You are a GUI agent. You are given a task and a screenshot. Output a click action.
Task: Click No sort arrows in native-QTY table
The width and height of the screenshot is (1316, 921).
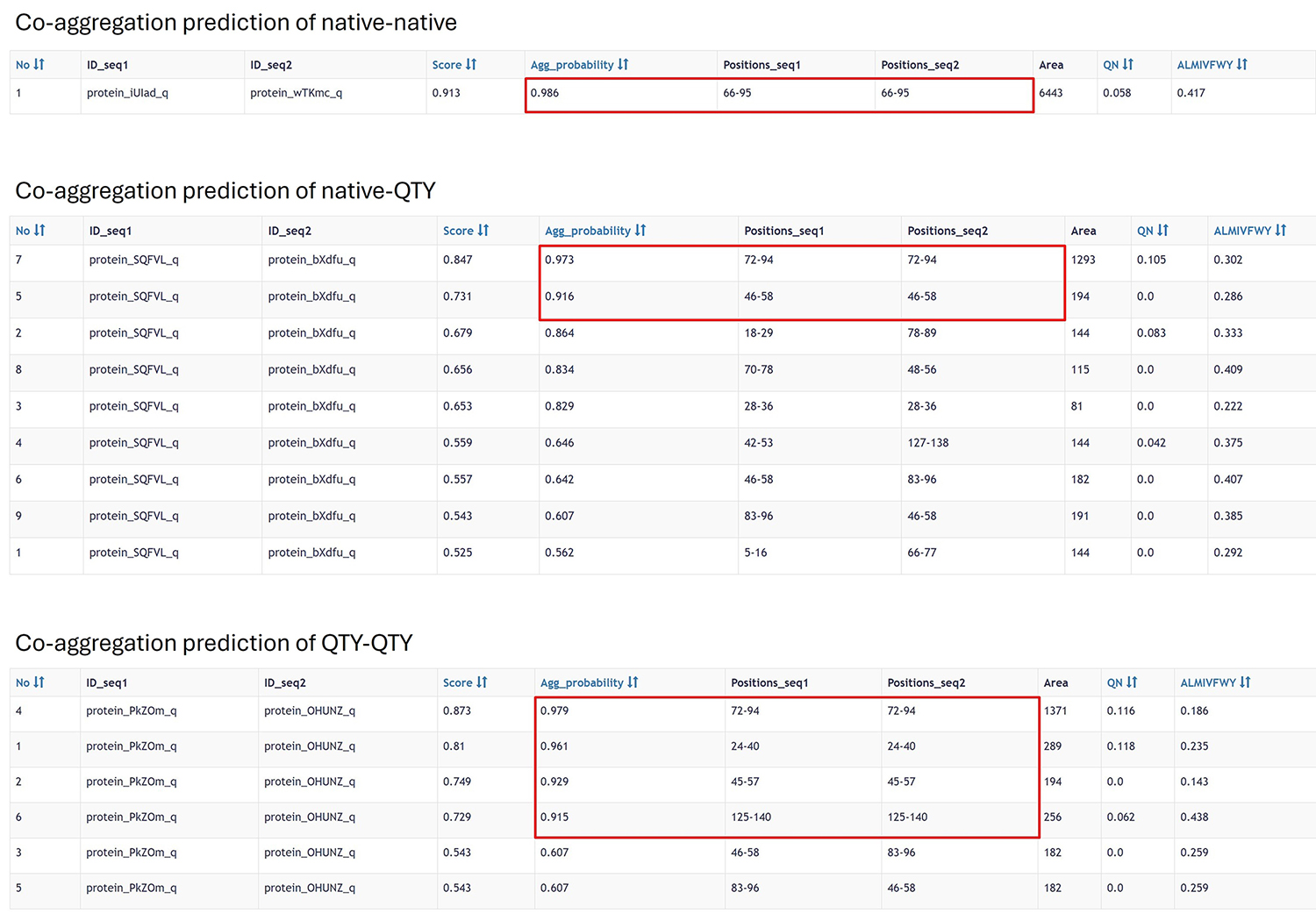(39, 231)
